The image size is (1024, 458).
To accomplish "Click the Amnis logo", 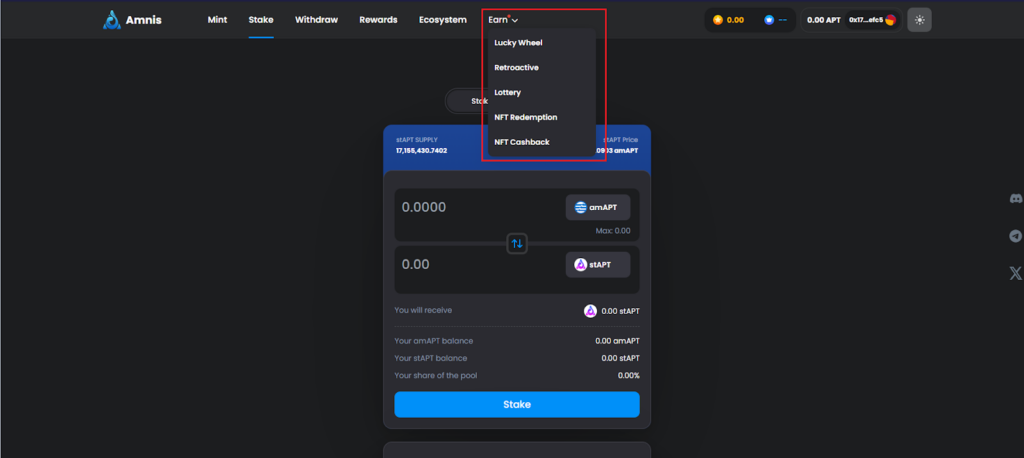I will pos(133,20).
